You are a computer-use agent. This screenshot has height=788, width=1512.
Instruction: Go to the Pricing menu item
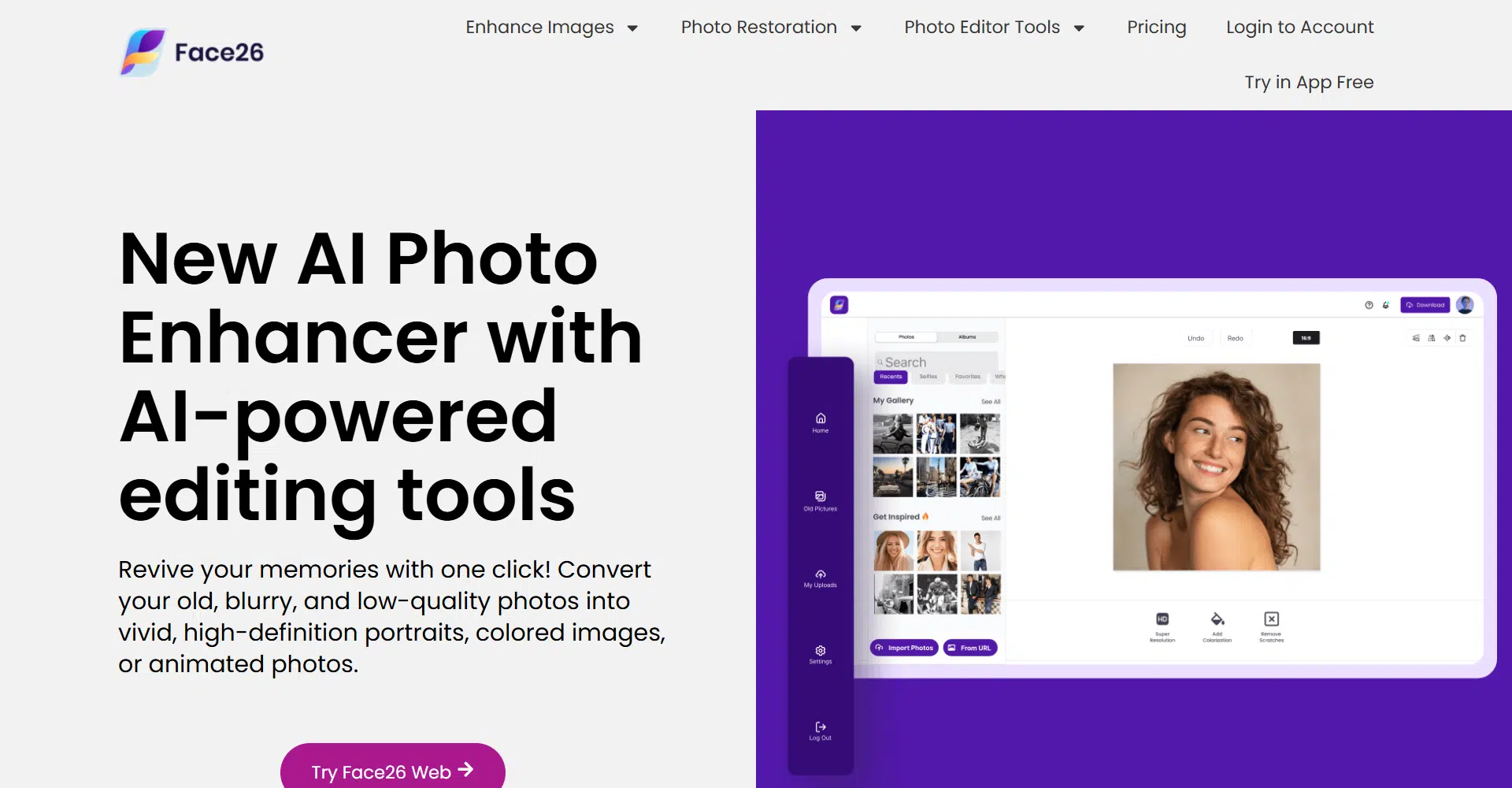click(x=1156, y=28)
